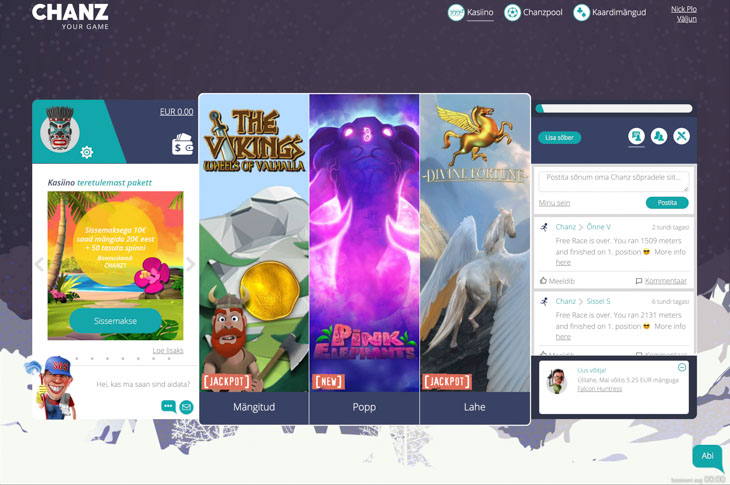This screenshot has width=730, height=485.
Task: Click the tribal mask avatar
Action: (x=60, y=130)
